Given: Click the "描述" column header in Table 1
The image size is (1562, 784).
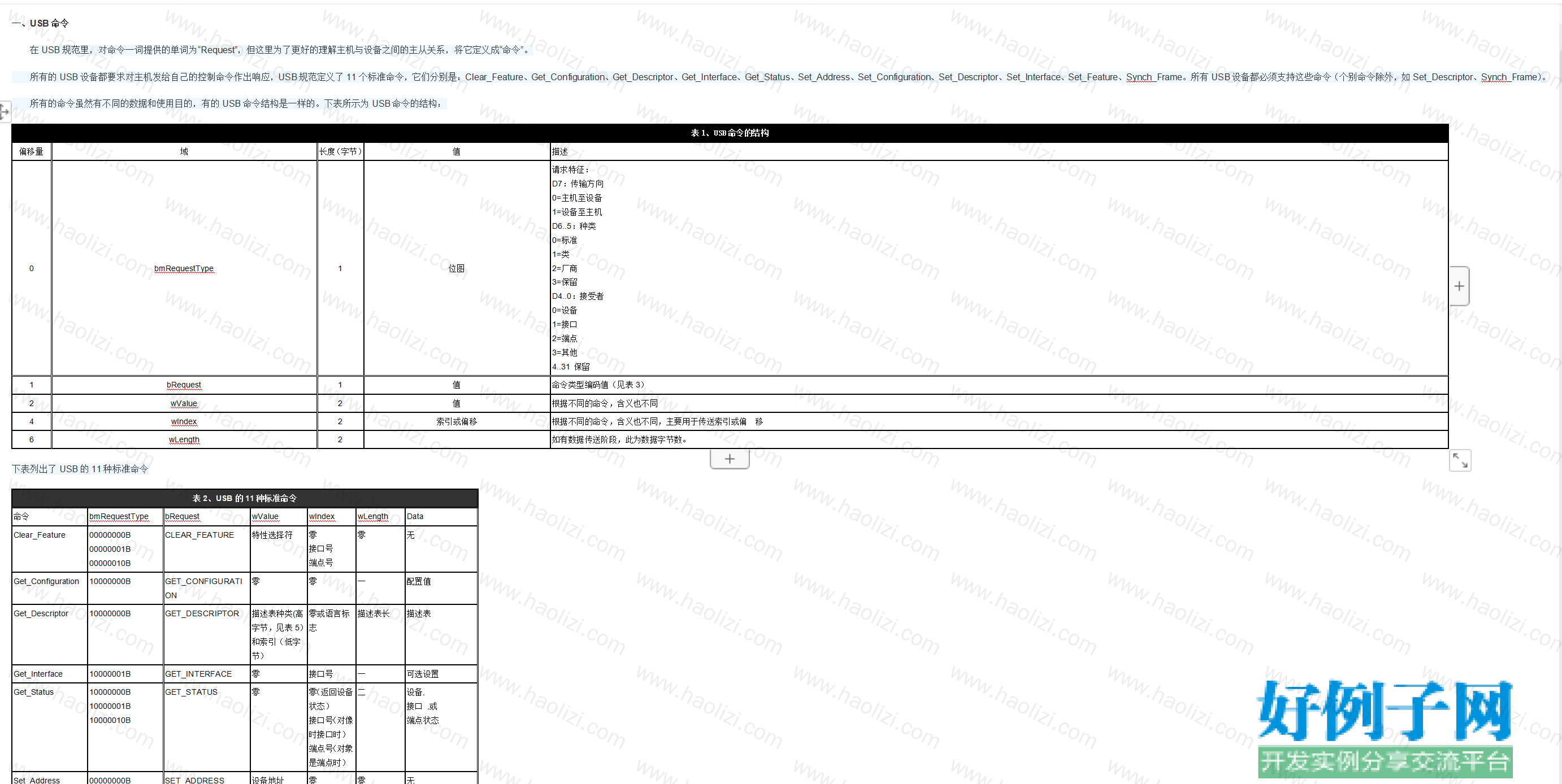Looking at the screenshot, I should 999,151.
